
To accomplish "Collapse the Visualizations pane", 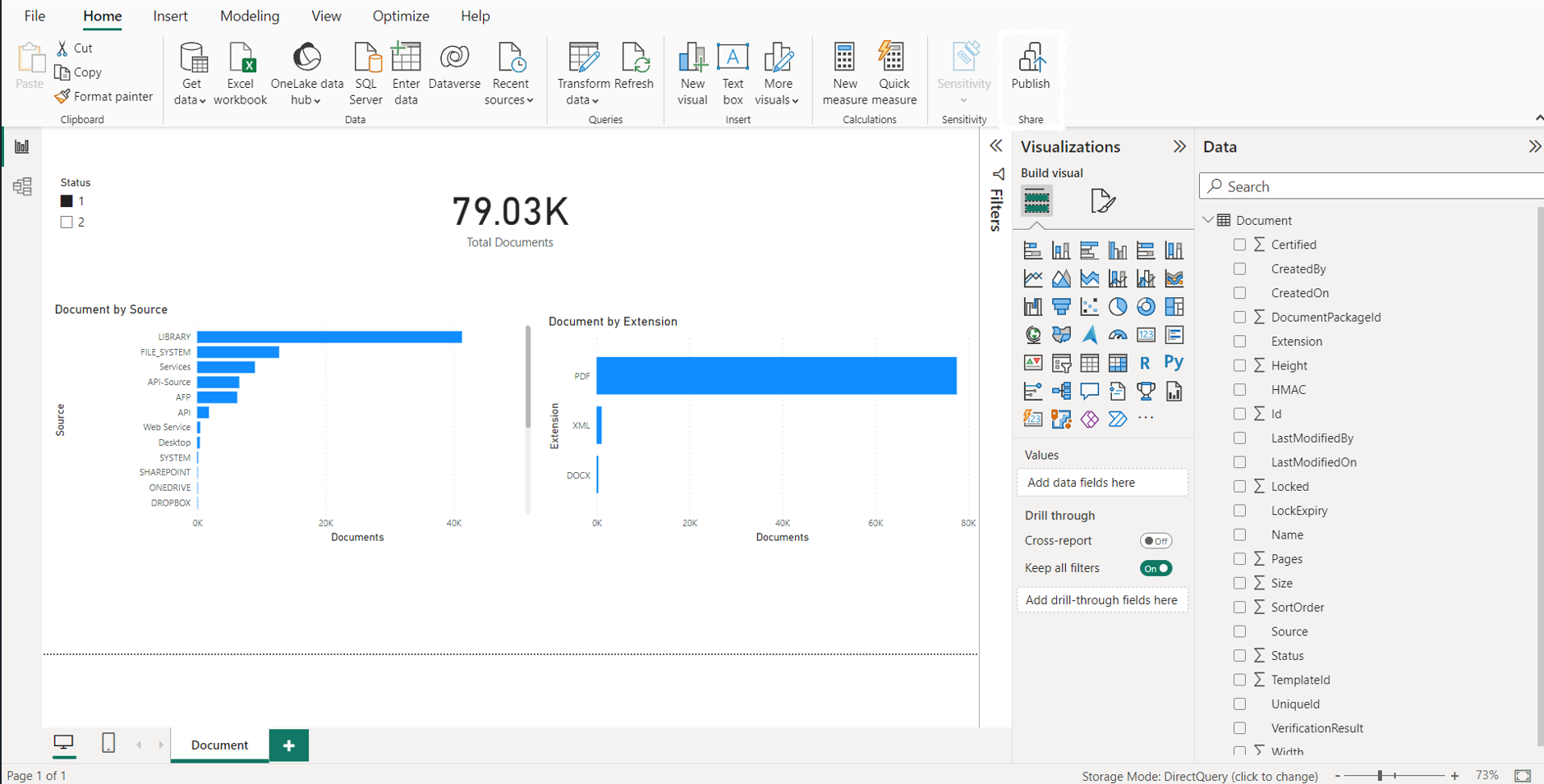I will coord(1179,146).
